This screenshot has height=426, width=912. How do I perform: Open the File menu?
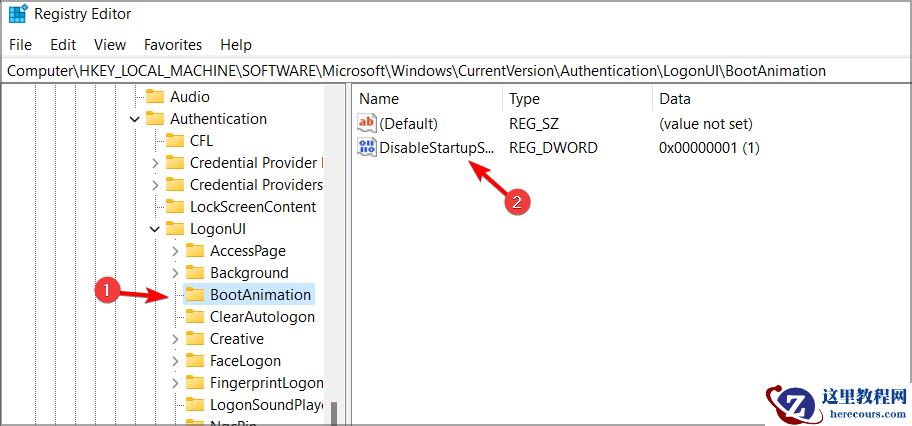(x=20, y=45)
